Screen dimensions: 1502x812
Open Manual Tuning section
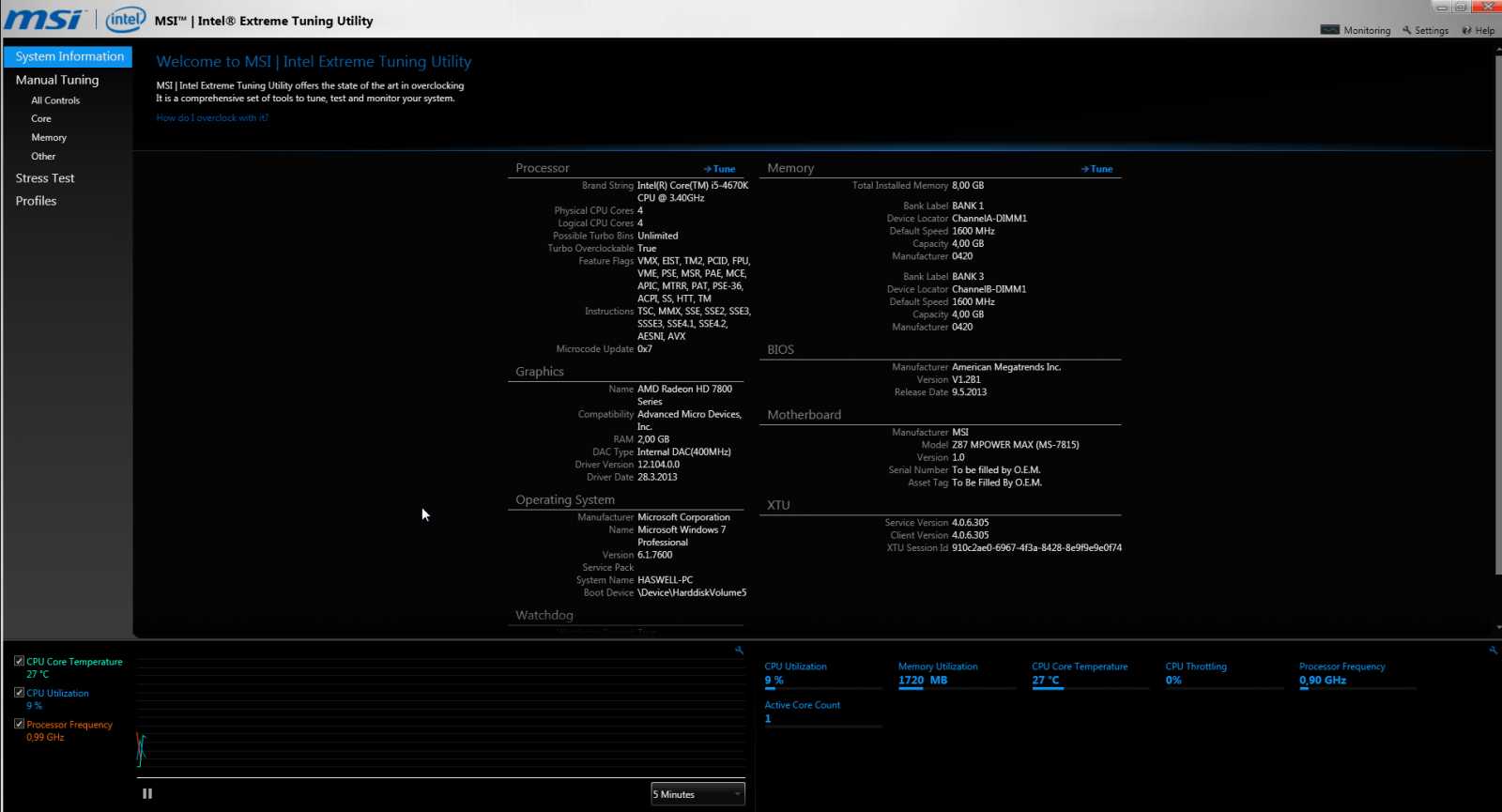(x=57, y=80)
